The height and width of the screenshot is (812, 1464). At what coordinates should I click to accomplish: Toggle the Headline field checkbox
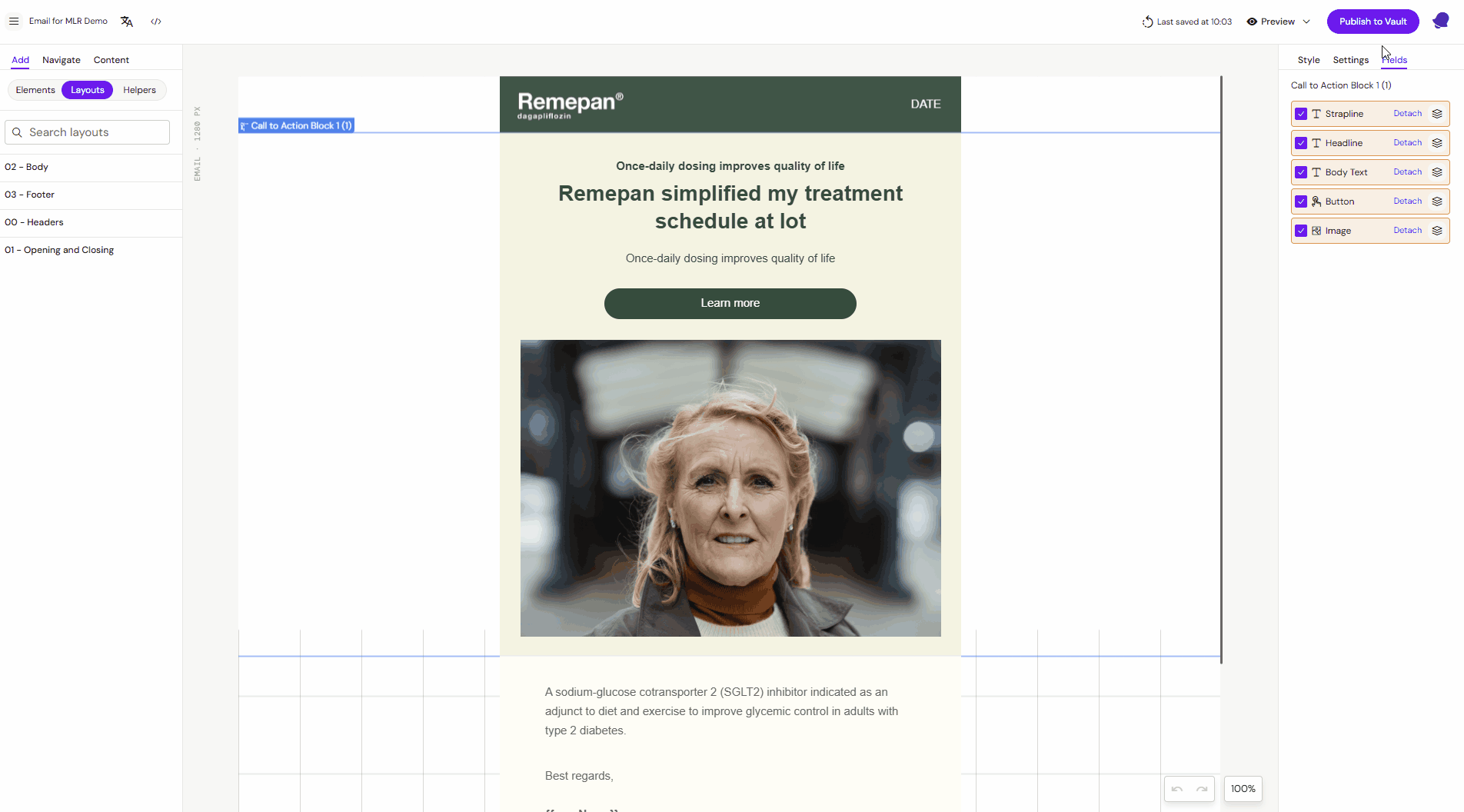pyautogui.click(x=1301, y=143)
